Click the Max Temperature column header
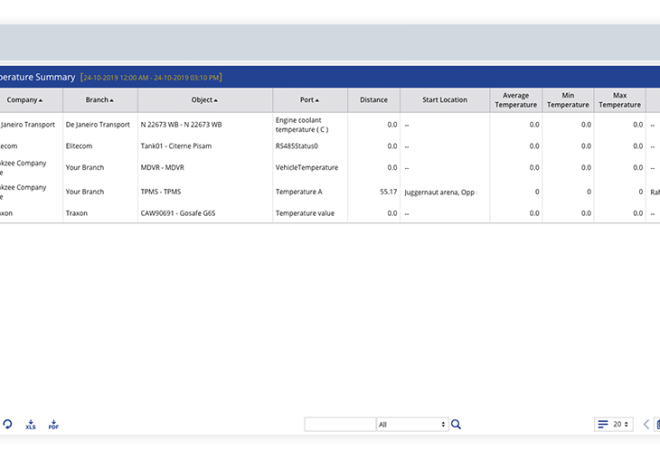Image resolution: width=660 pixels, height=460 pixels. click(619, 100)
